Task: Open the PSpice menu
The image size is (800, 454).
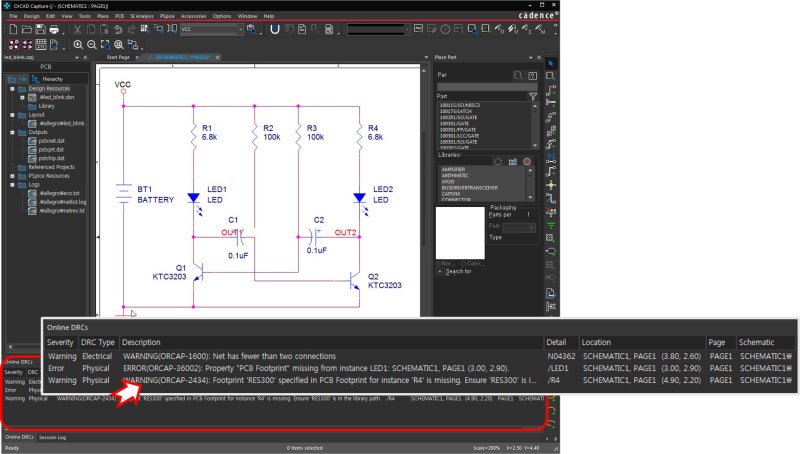Action: 167,16
